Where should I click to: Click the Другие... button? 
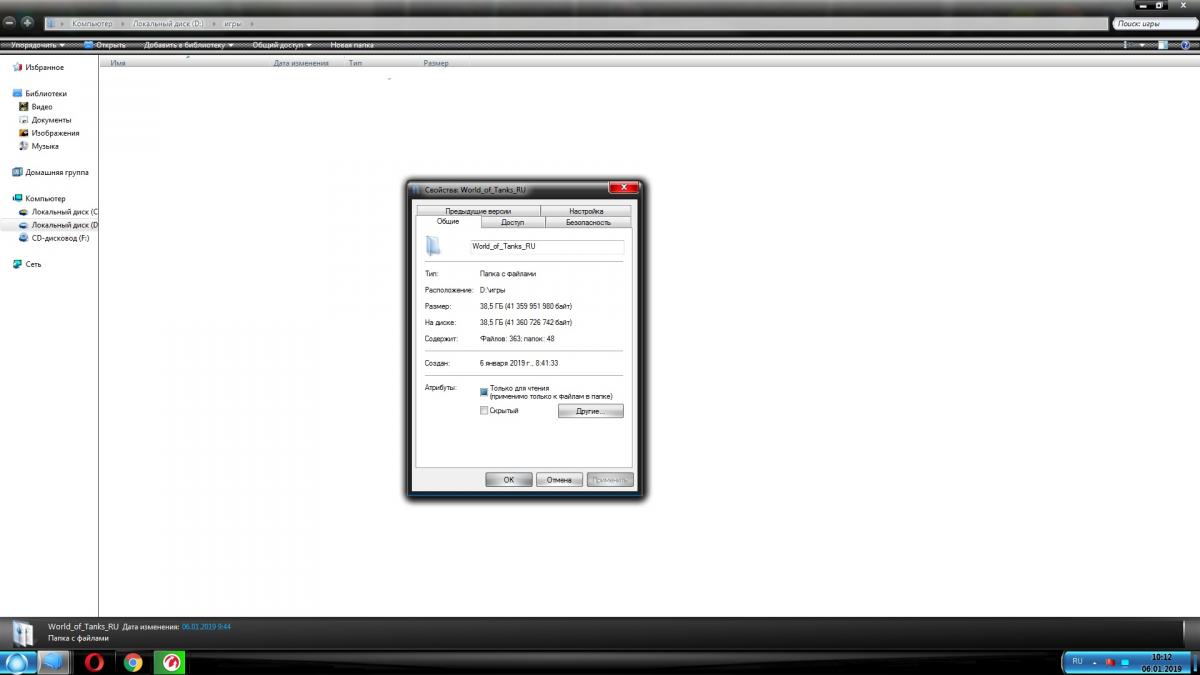point(590,411)
